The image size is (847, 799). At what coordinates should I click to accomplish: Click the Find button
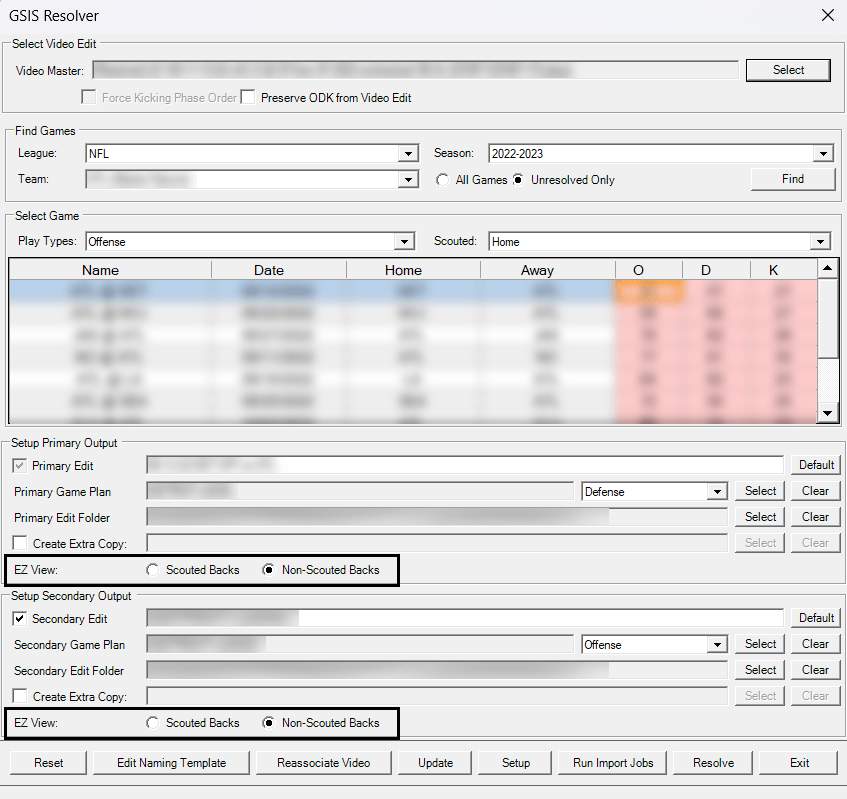tap(792, 179)
